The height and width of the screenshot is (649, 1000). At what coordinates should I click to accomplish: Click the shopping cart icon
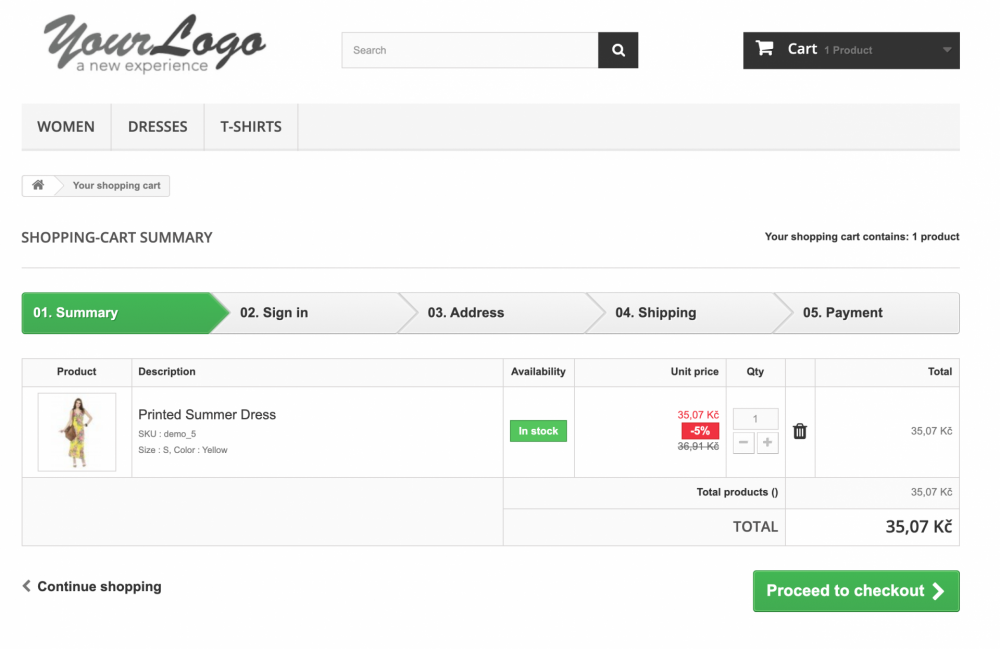(765, 49)
